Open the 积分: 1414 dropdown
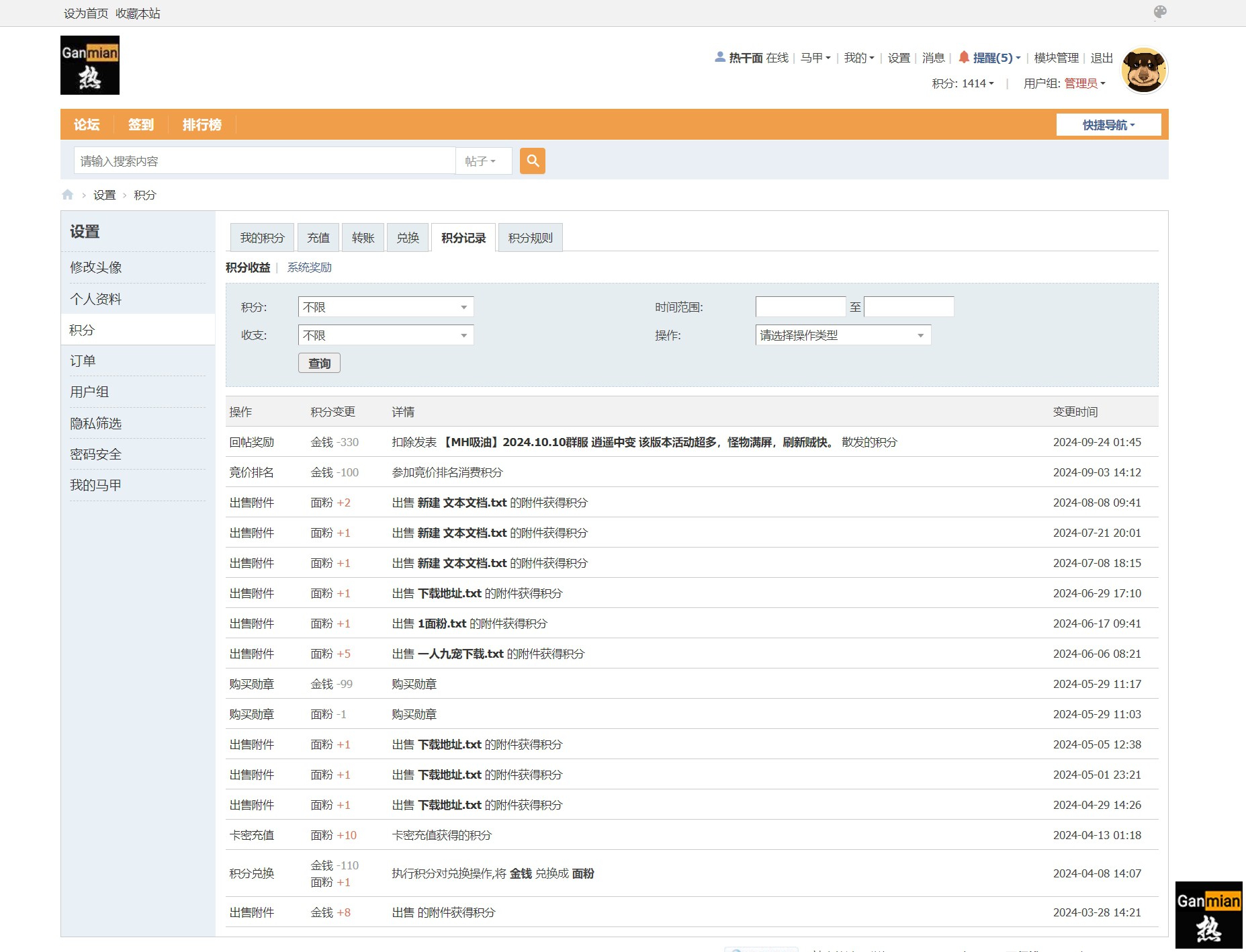1246x952 pixels. pyautogui.click(x=963, y=83)
